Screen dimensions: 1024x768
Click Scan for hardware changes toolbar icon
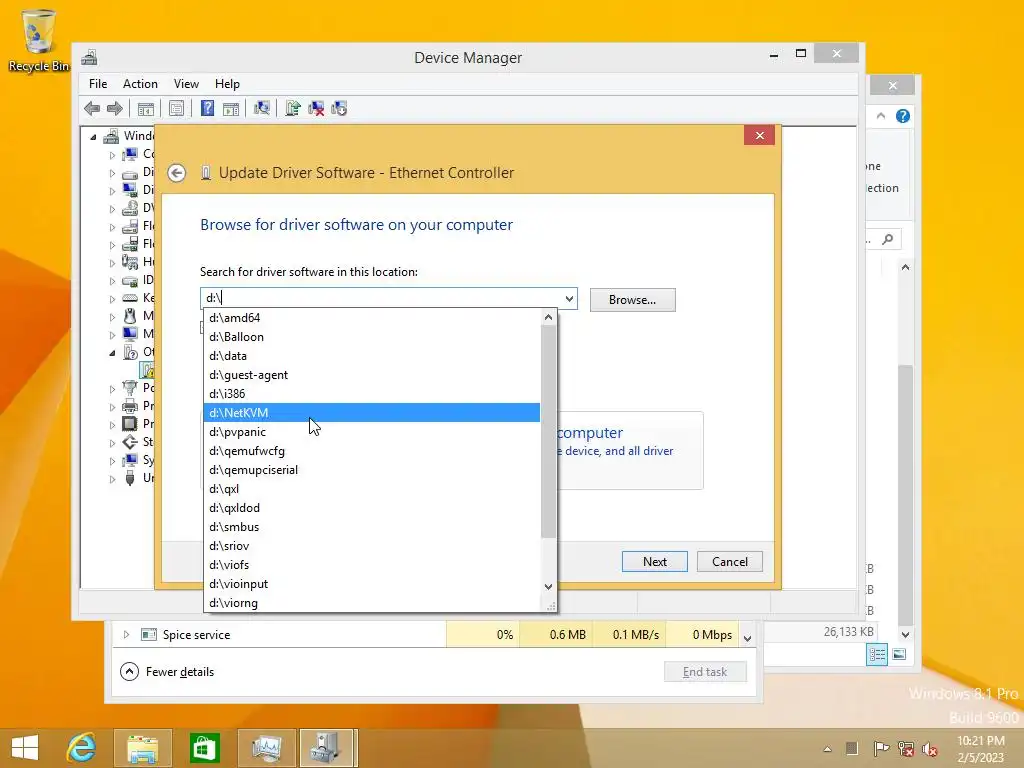(262, 108)
